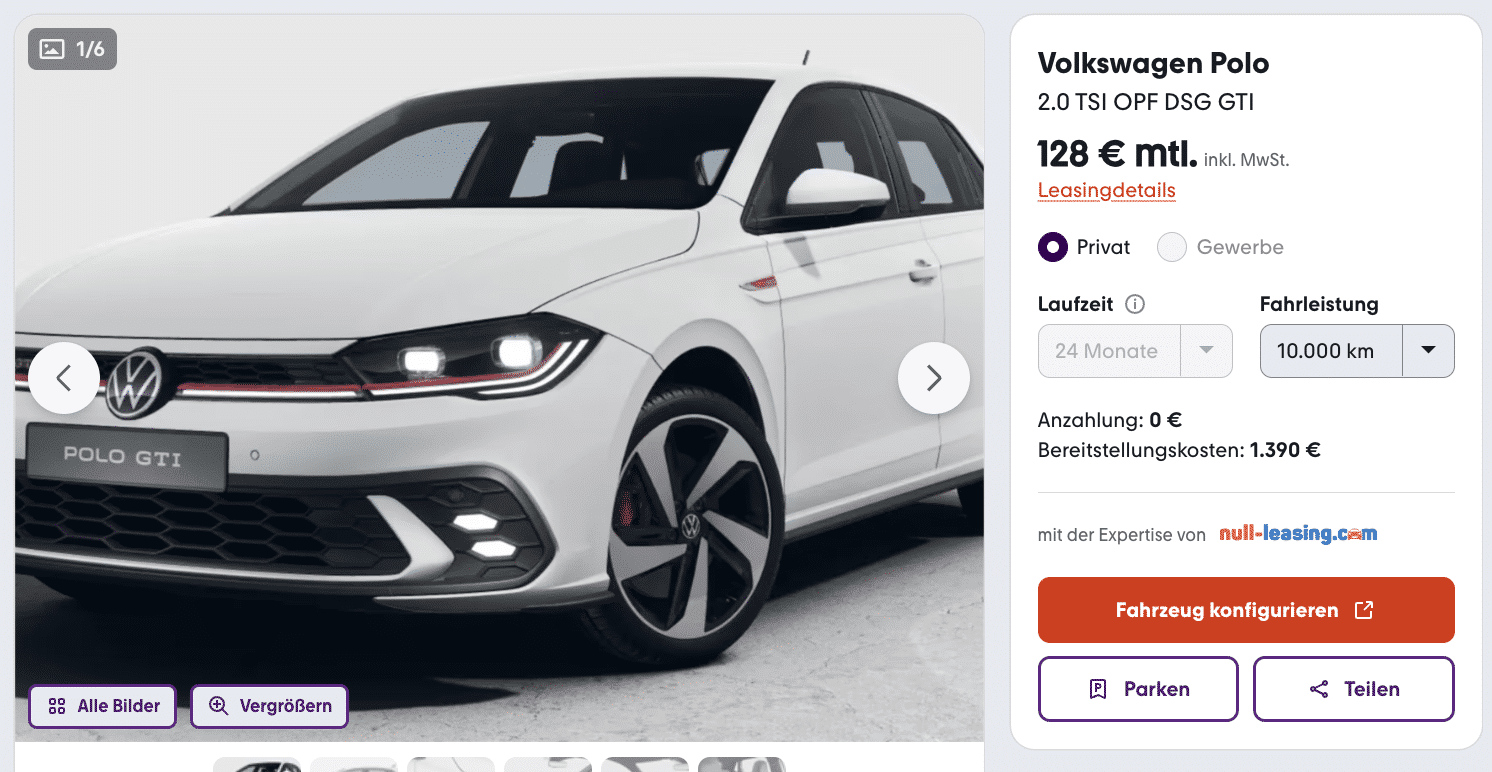Click the bookmark icon in Parken
The width and height of the screenshot is (1492, 772).
point(1098,689)
